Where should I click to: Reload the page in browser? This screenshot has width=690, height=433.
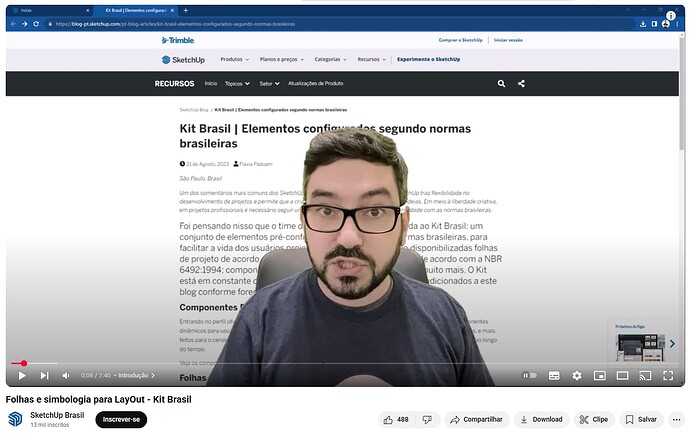pyautogui.click(x=36, y=24)
